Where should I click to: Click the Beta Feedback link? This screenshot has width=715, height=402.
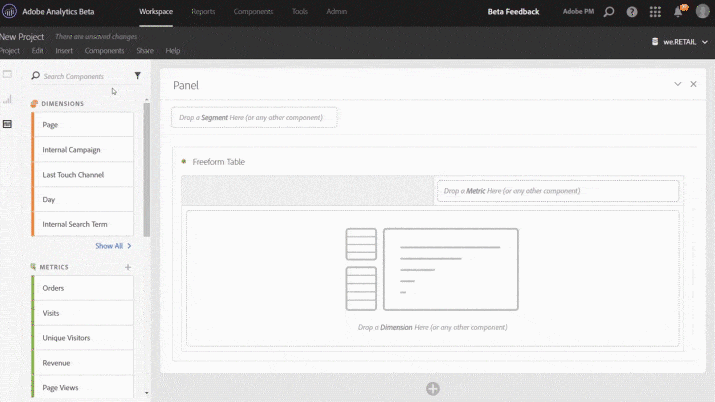point(513,12)
